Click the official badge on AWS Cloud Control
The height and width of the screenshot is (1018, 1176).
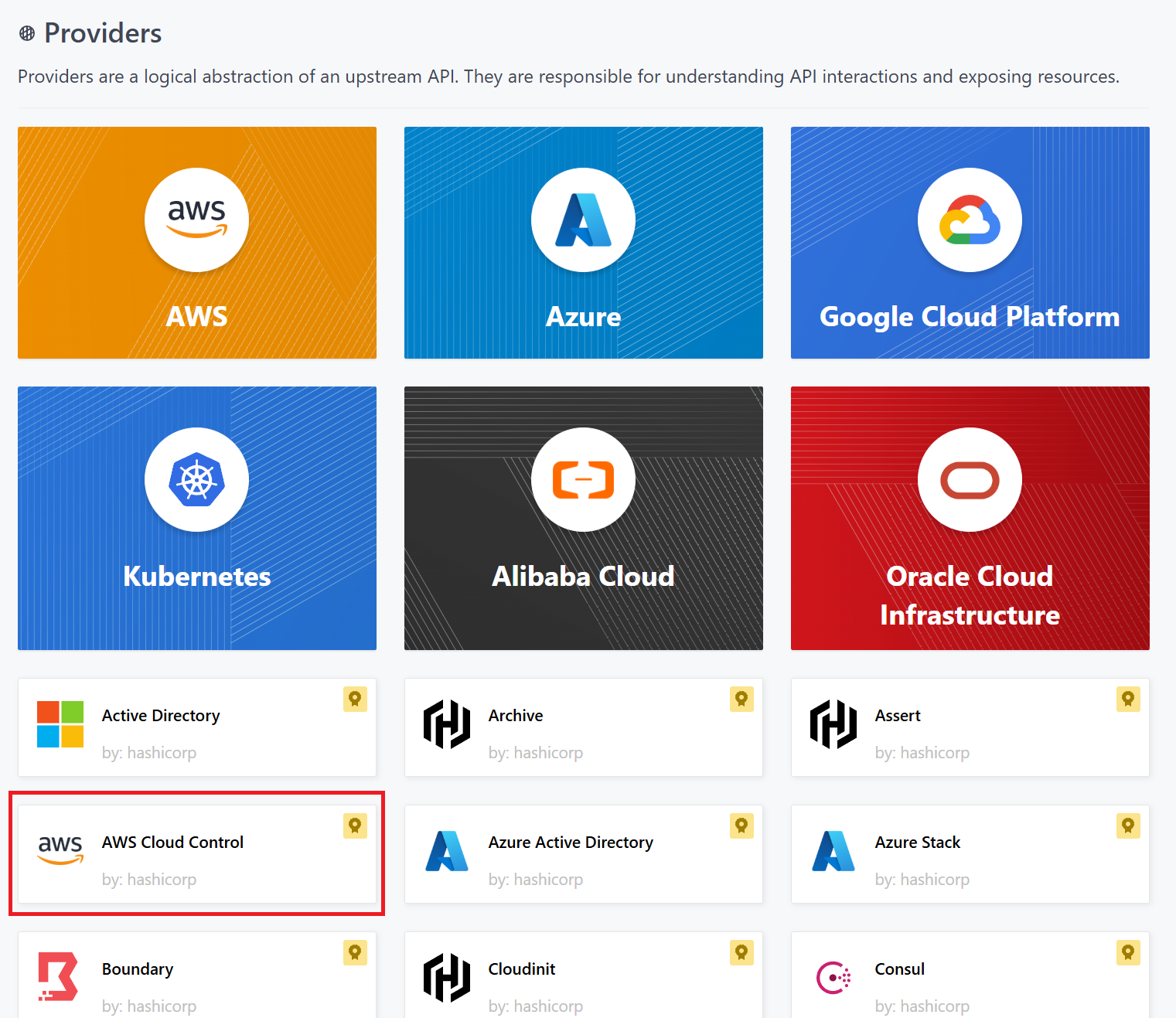[x=355, y=826]
